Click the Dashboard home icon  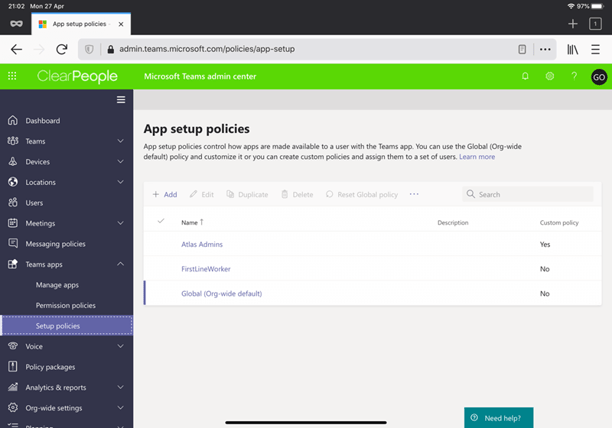[12, 120]
